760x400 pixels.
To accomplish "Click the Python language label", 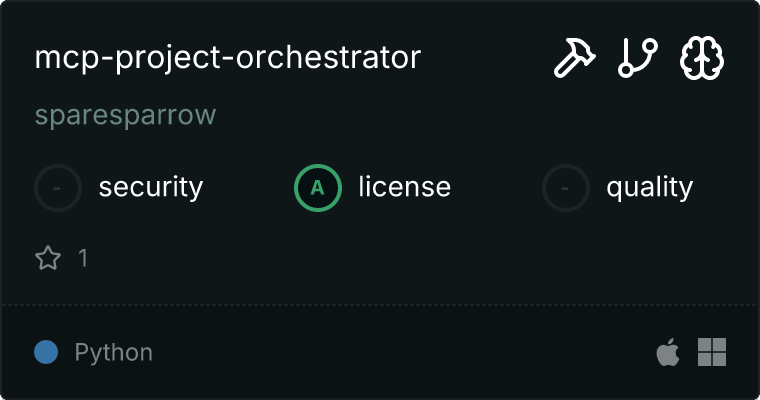I will coord(114,352).
